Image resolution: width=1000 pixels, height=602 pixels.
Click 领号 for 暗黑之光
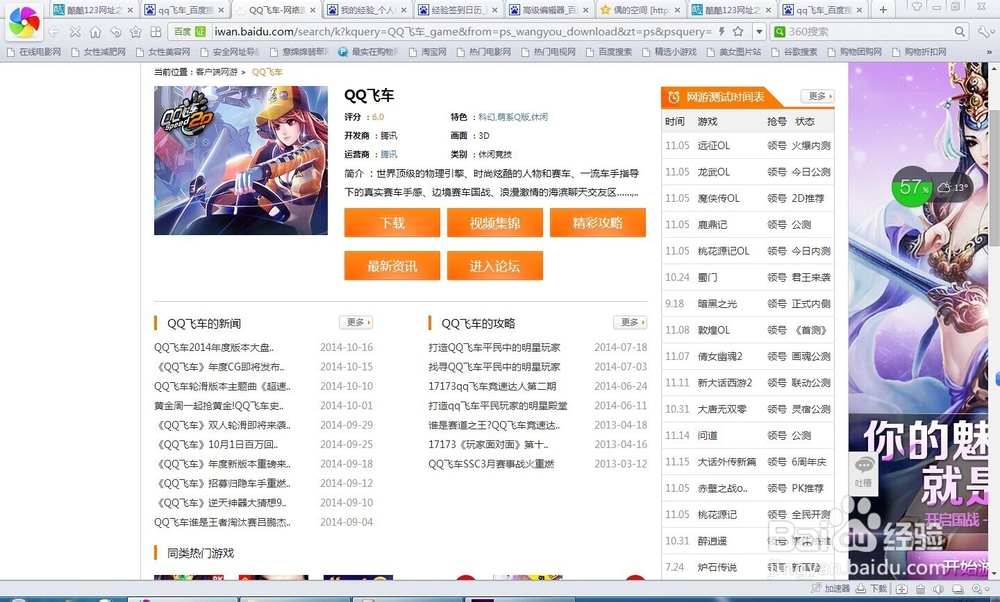tap(777, 304)
